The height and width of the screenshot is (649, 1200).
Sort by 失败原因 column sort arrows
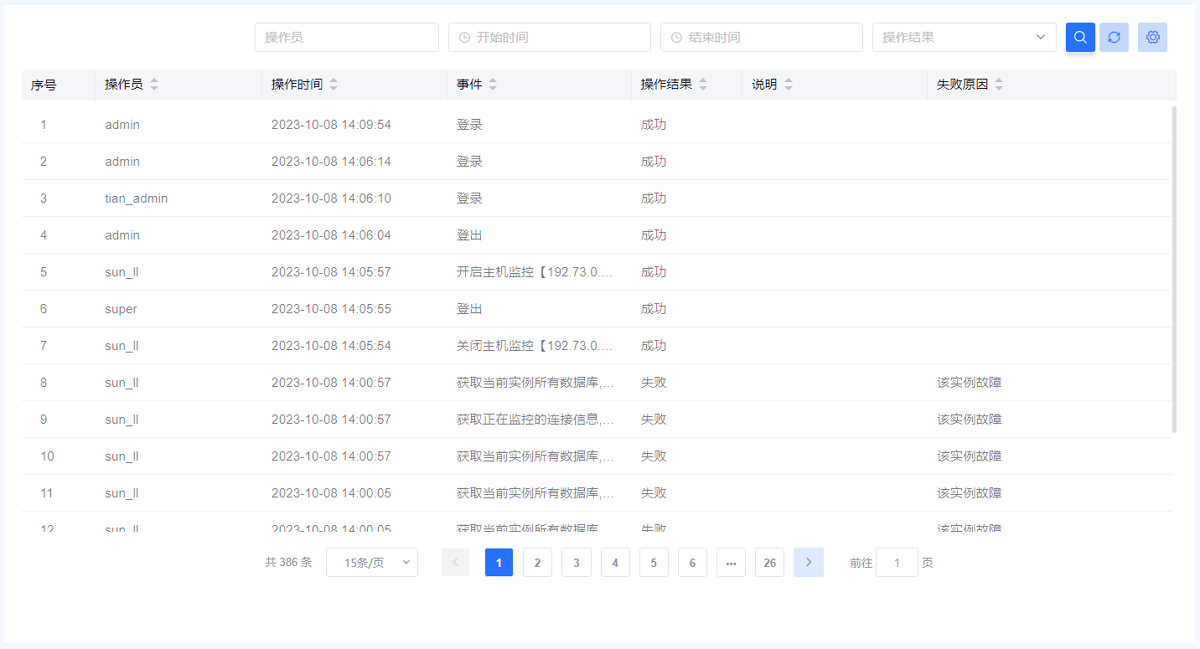(998, 85)
